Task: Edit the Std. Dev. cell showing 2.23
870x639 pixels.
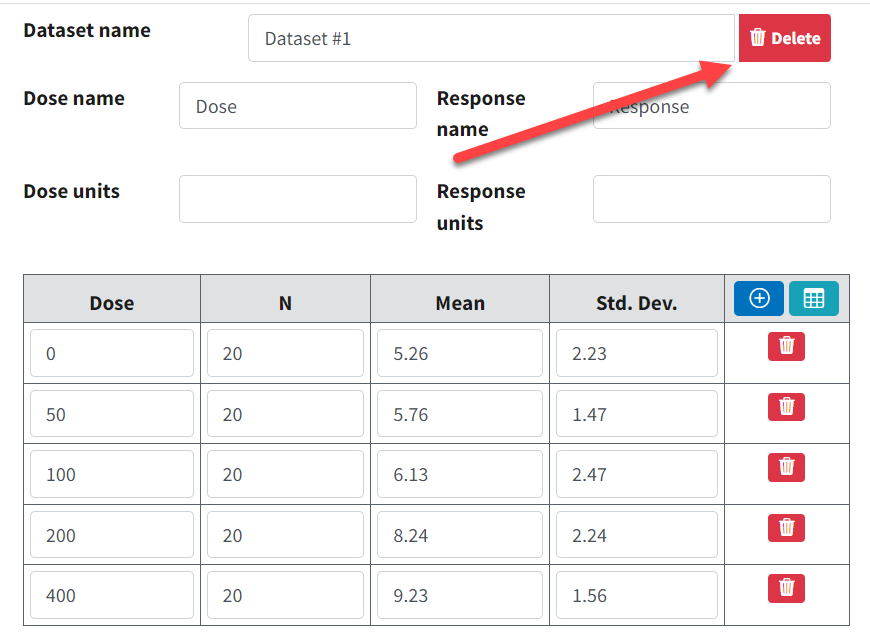Action: click(636, 353)
